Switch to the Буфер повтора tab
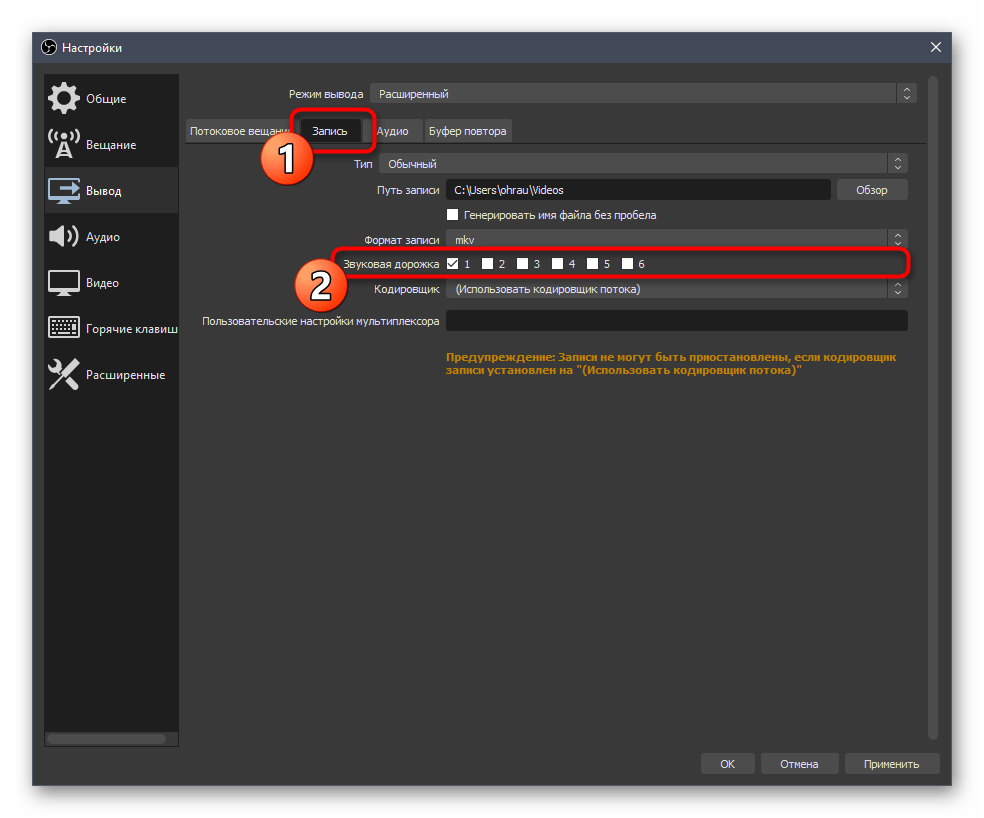Screen dimensions: 984x818 pyautogui.click(x=467, y=131)
